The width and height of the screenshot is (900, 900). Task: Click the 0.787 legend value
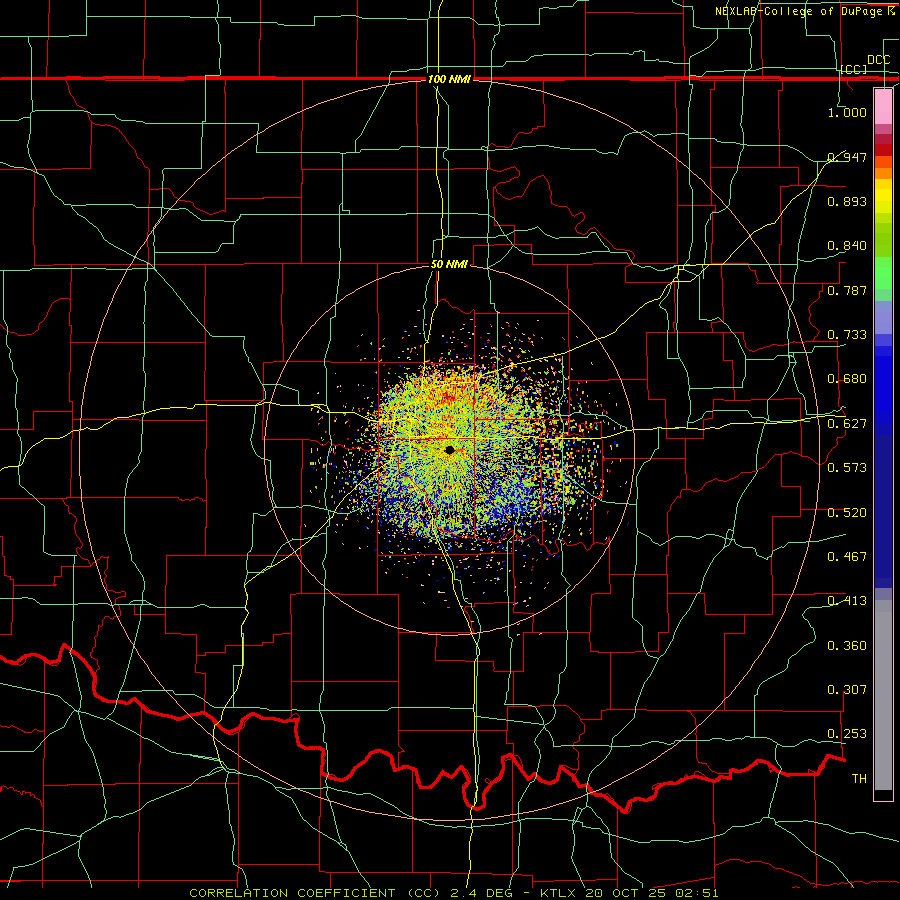tap(847, 290)
